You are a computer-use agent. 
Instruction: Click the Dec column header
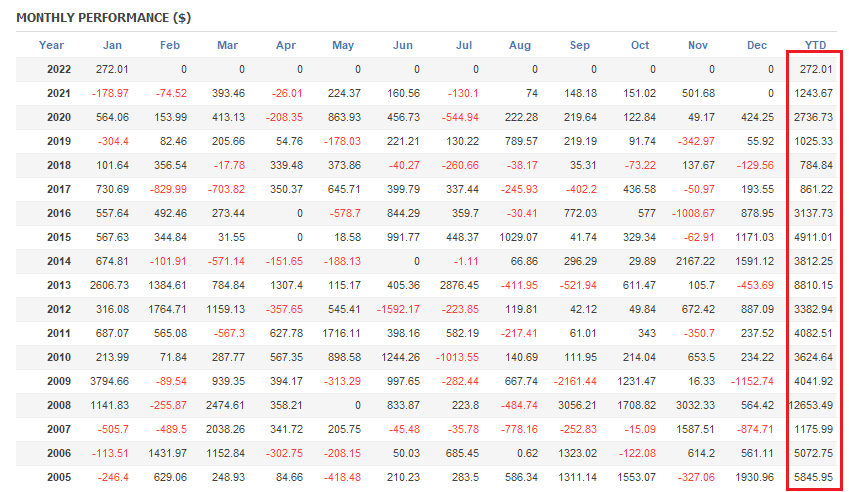[756, 45]
